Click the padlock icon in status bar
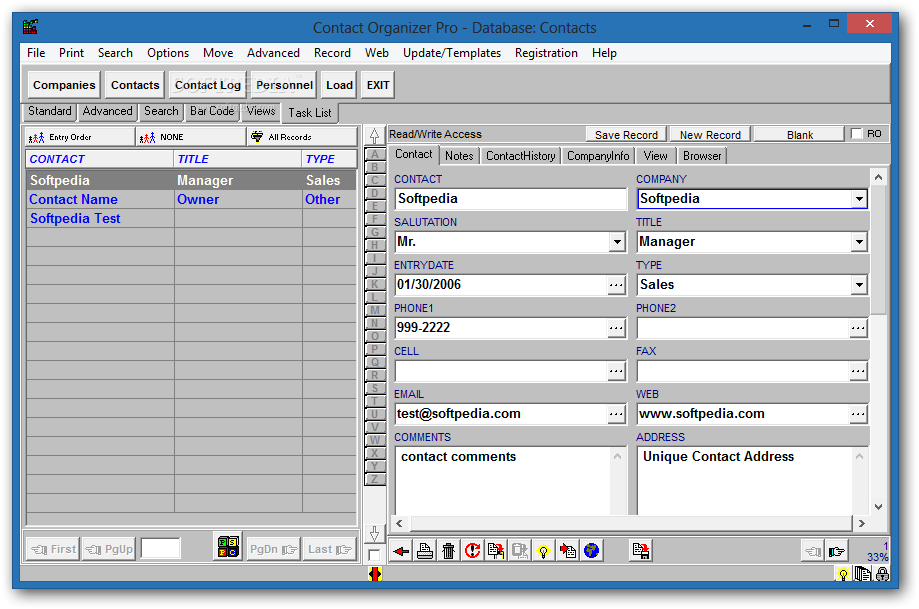Viewport: 919px width, 609px height. click(x=882, y=574)
